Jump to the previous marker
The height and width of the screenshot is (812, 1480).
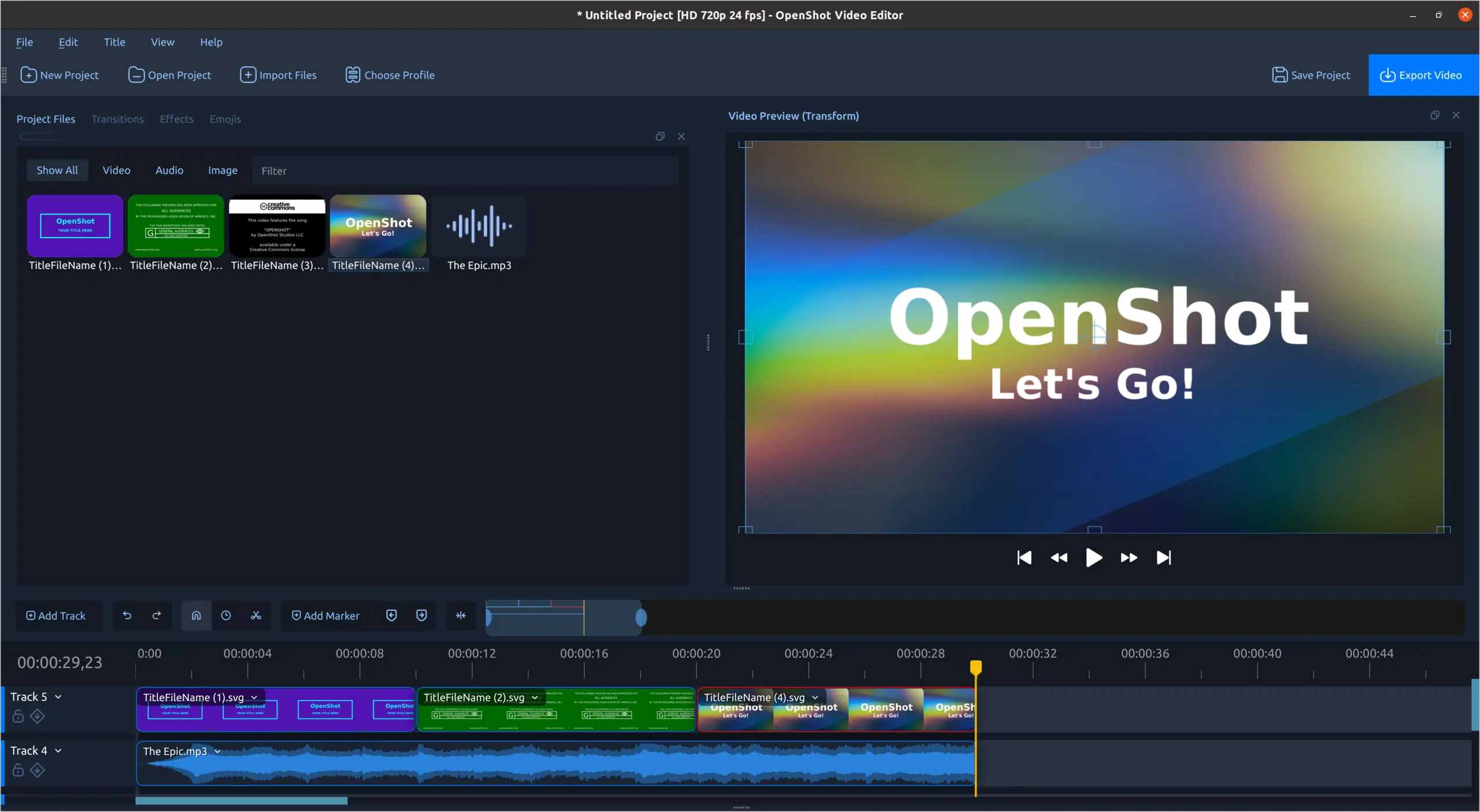click(x=391, y=616)
